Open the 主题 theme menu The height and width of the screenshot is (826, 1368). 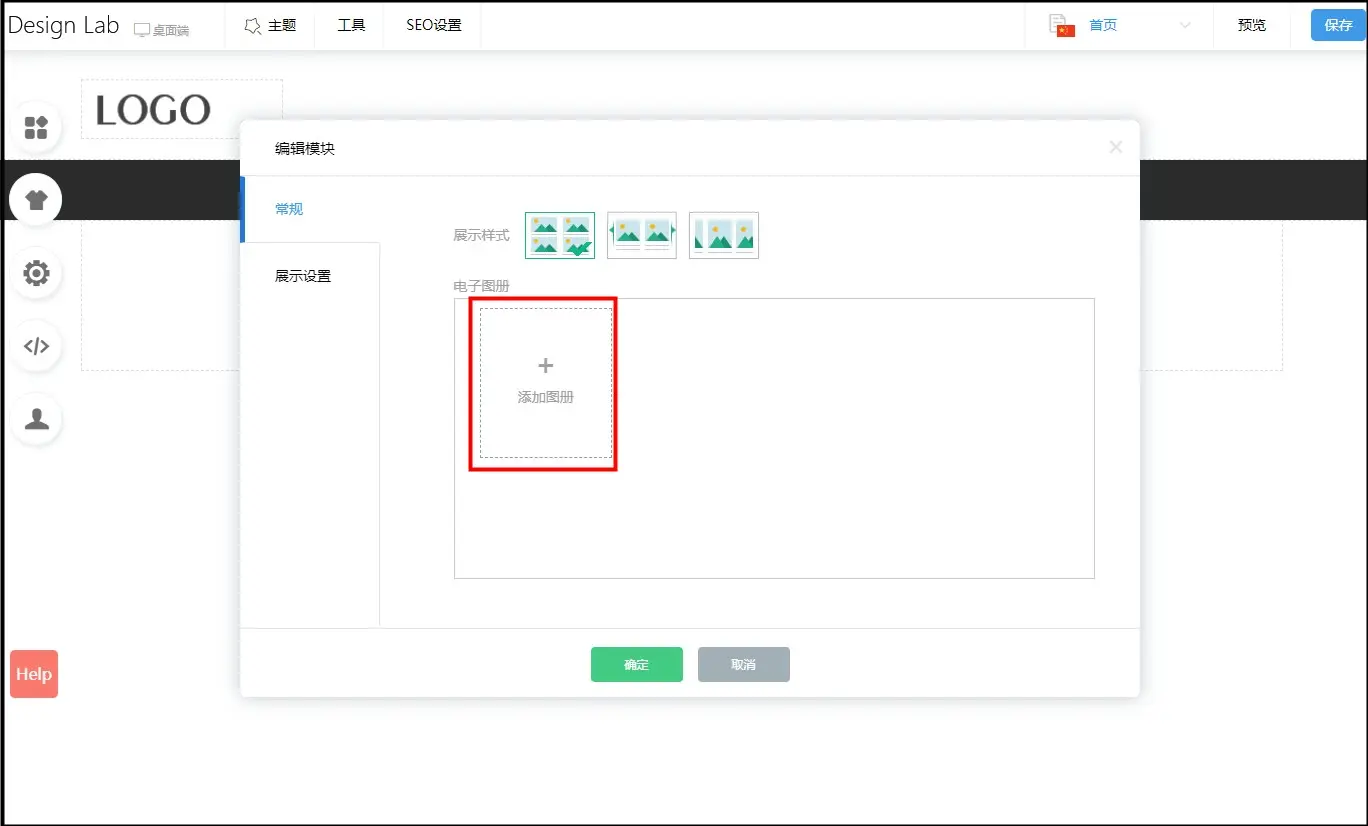click(271, 26)
